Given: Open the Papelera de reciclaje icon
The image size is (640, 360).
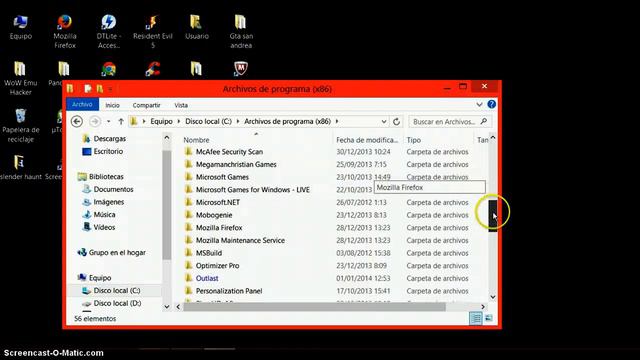Looking at the screenshot, I should [x=20, y=125].
